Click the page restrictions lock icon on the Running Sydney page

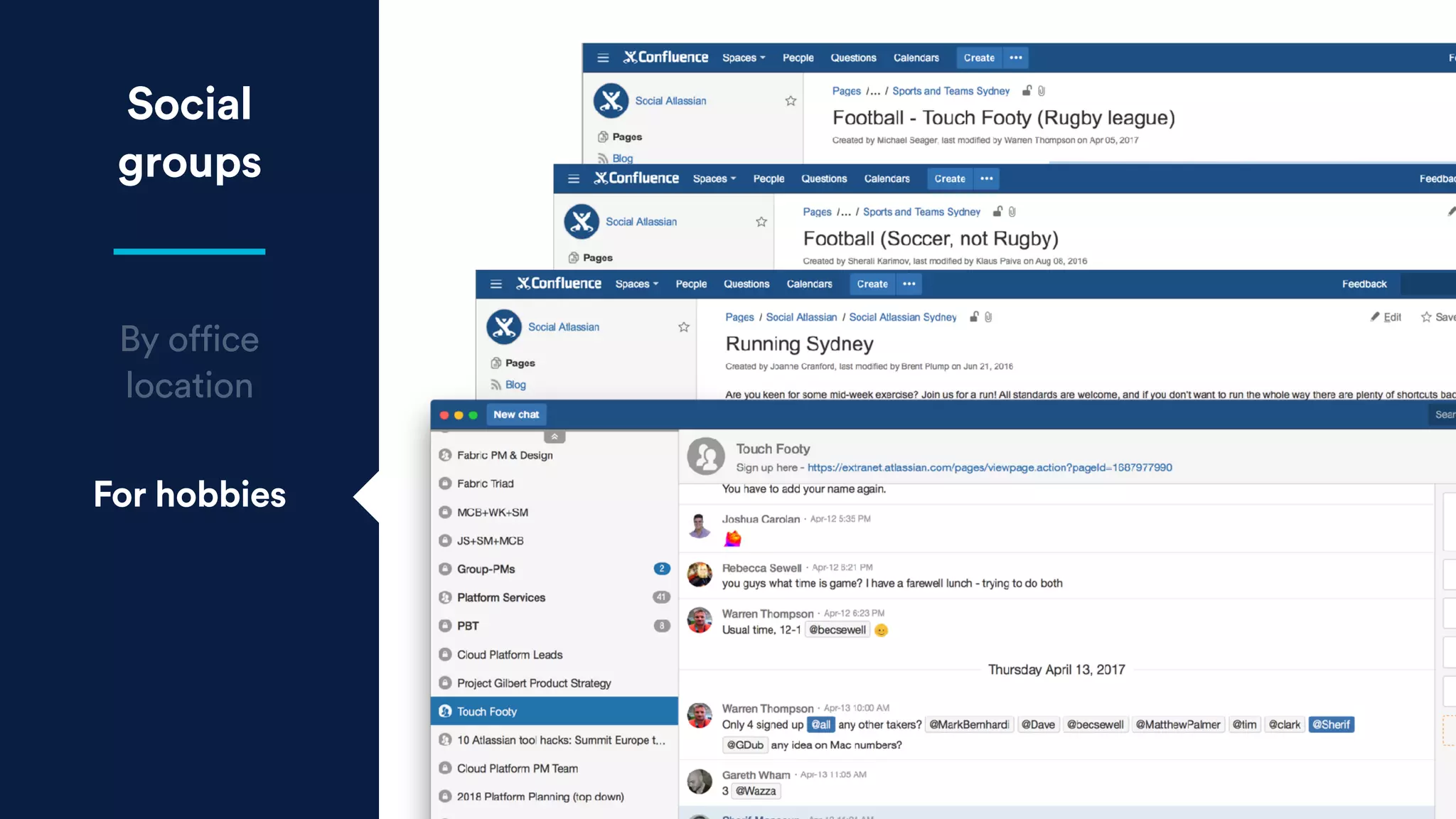(974, 317)
